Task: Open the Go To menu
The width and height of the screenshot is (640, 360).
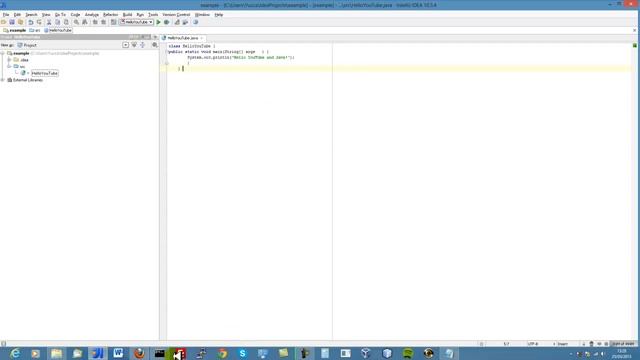Action: [x=60, y=15]
